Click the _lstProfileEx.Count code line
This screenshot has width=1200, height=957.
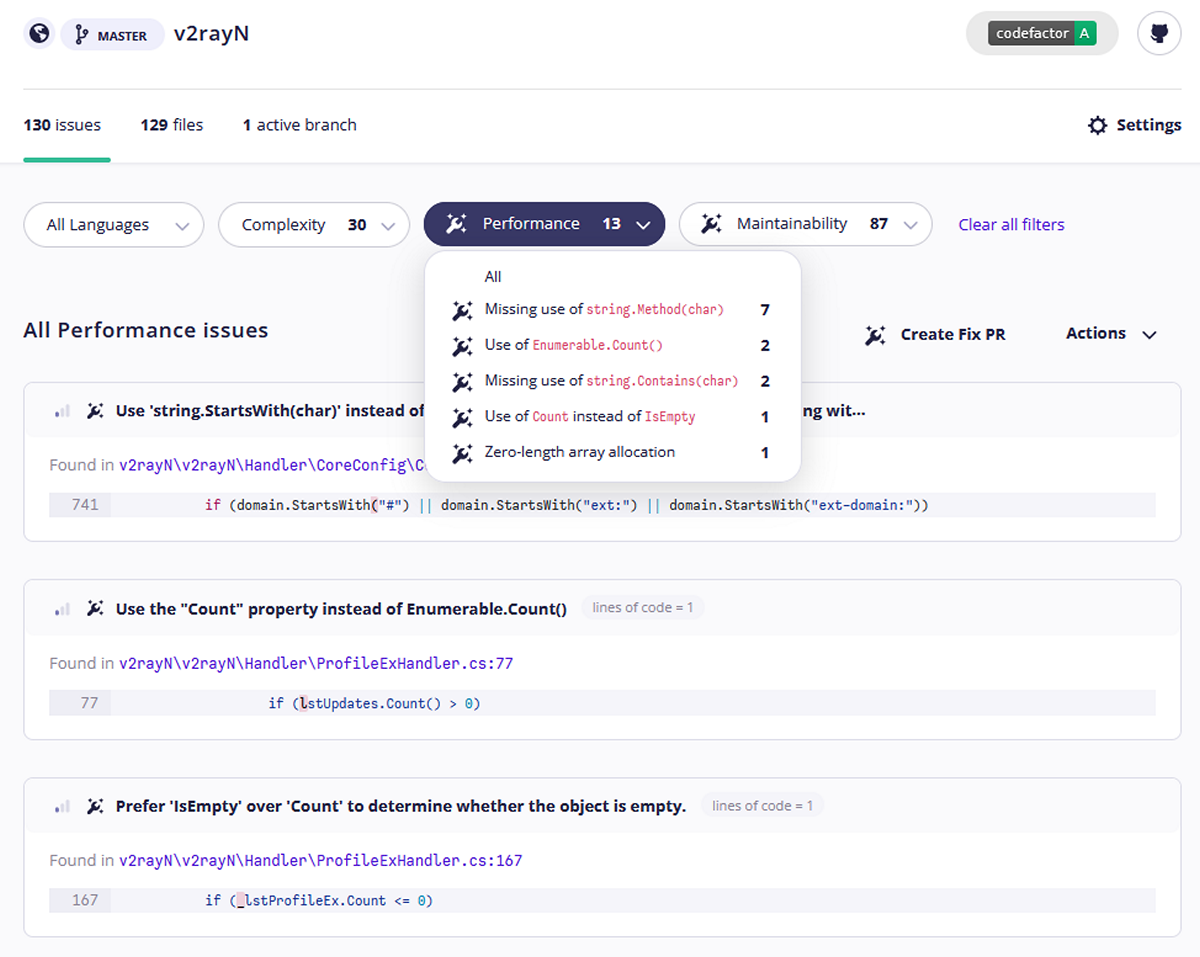(319, 900)
